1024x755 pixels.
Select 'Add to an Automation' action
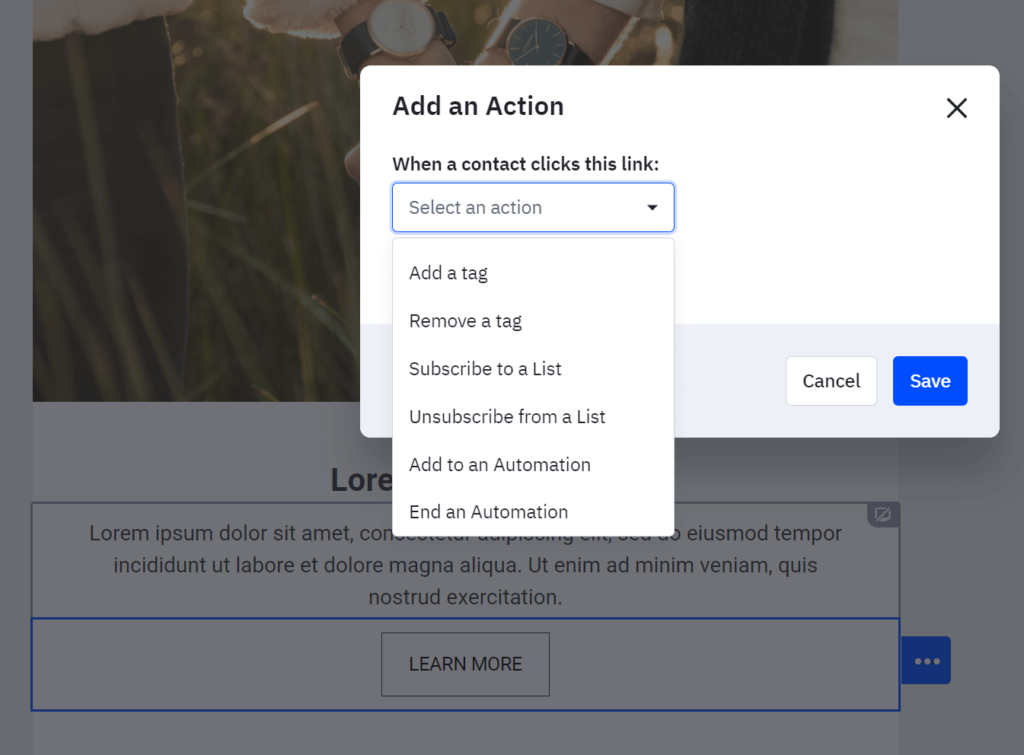[499, 465]
